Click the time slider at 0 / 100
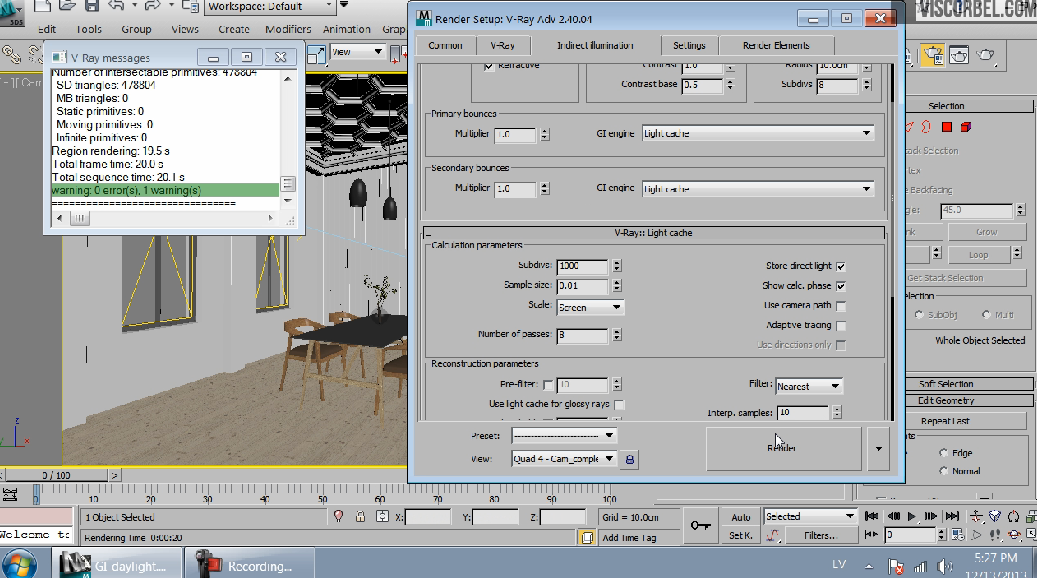1037x578 pixels. point(56,475)
